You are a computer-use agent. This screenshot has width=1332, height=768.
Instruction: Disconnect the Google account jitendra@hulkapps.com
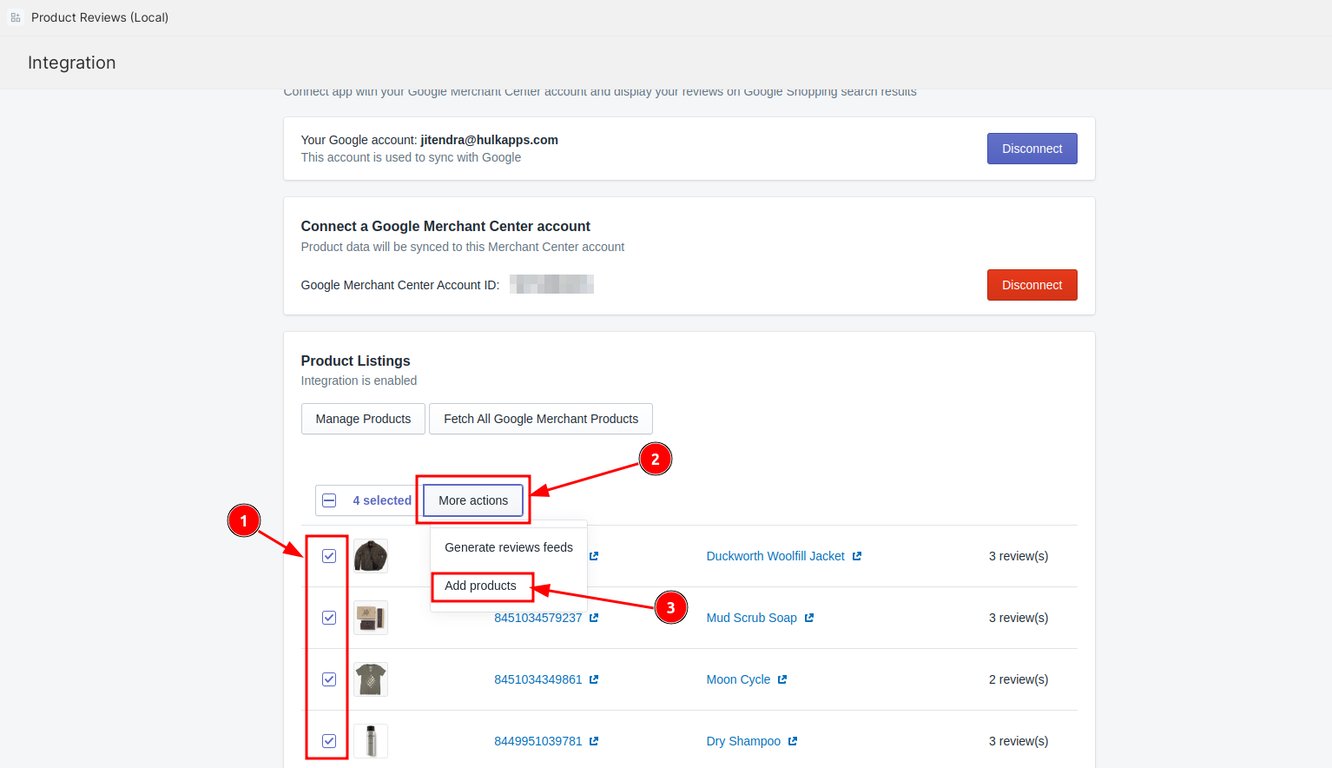point(1031,149)
